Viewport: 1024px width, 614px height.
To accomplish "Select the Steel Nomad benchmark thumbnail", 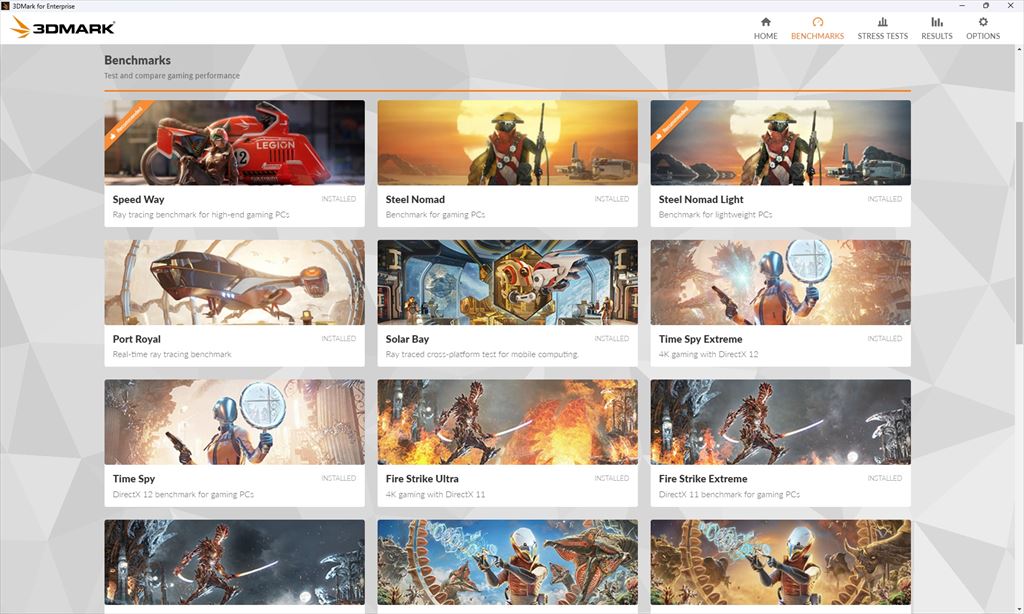I will tap(507, 142).
